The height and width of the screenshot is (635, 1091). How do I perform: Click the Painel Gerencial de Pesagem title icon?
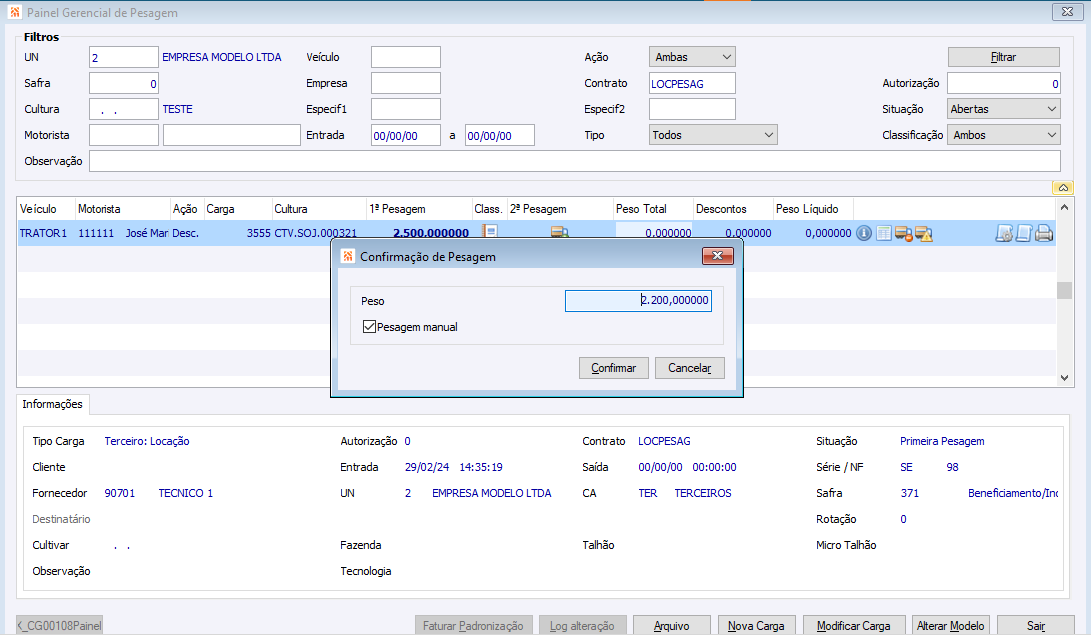click(x=15, y=12)
